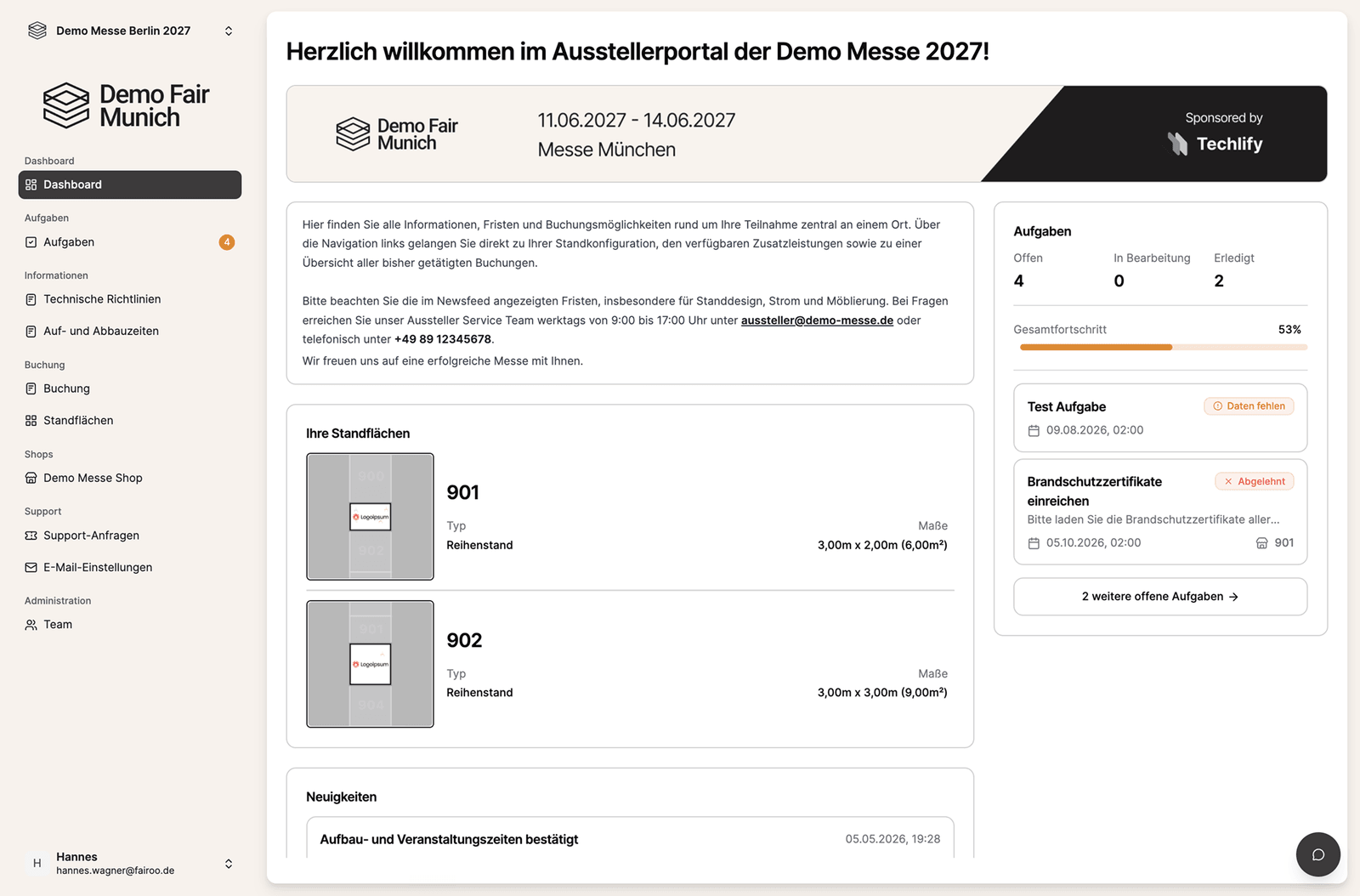Click the Technische Richtlinien document icon
This screenshot has width=1360, height=896.
click(31, 299)
